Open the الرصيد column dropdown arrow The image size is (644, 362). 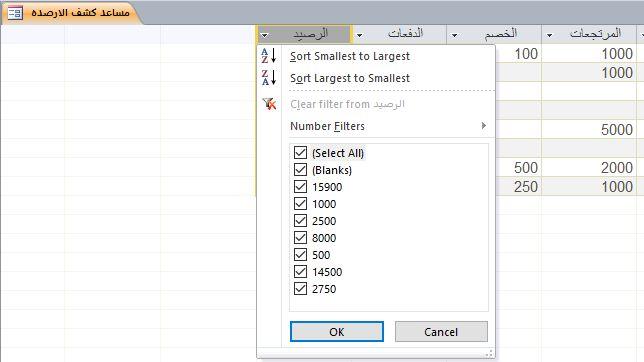point(264,35)
